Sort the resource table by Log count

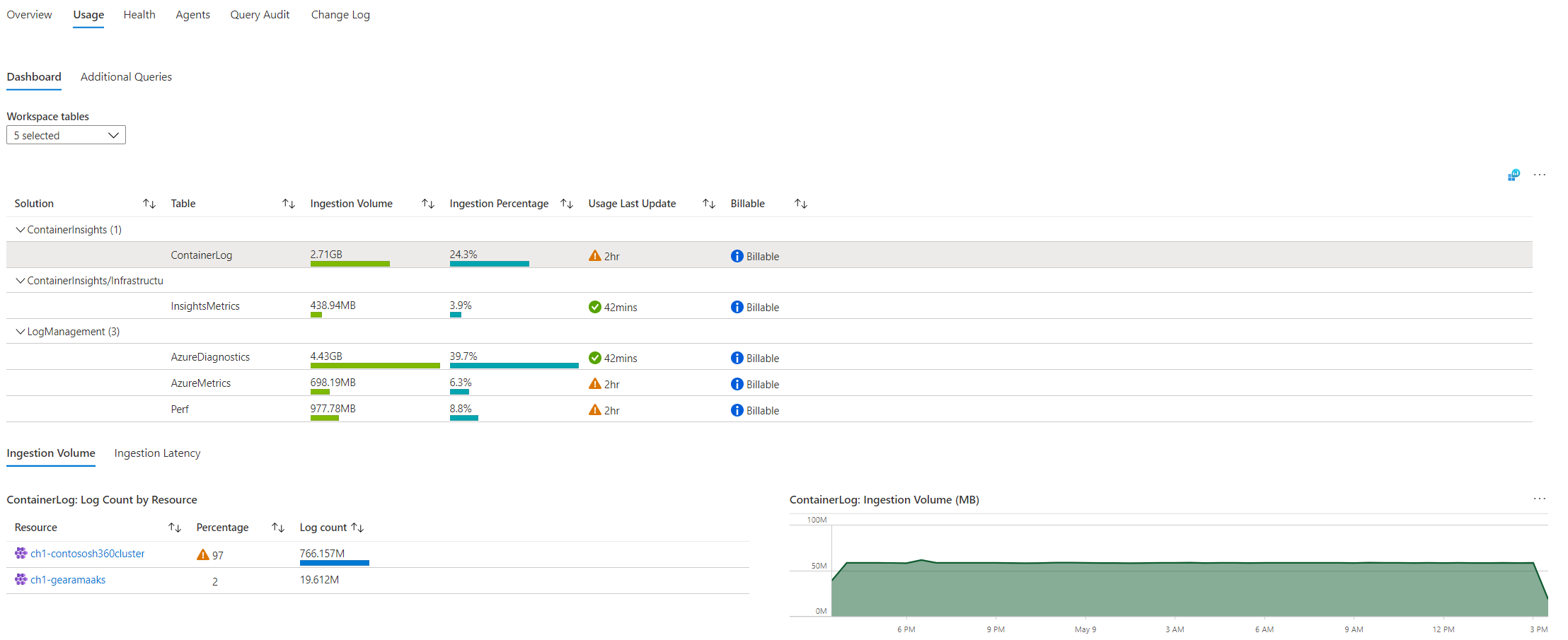357,528
